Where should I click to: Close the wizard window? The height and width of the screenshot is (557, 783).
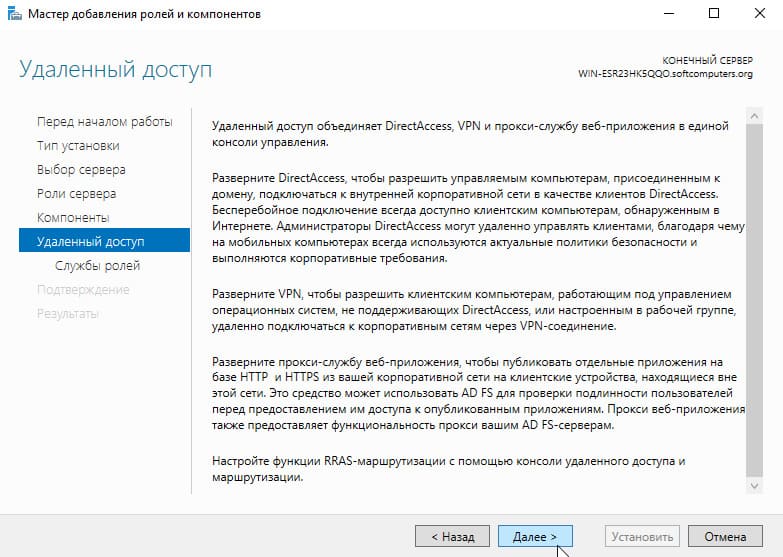click(760, 13)
